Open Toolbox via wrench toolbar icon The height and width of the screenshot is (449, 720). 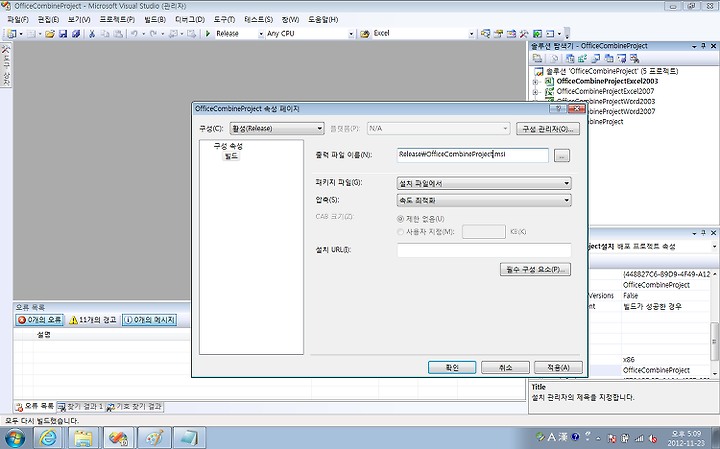click(x=524, y=34)
